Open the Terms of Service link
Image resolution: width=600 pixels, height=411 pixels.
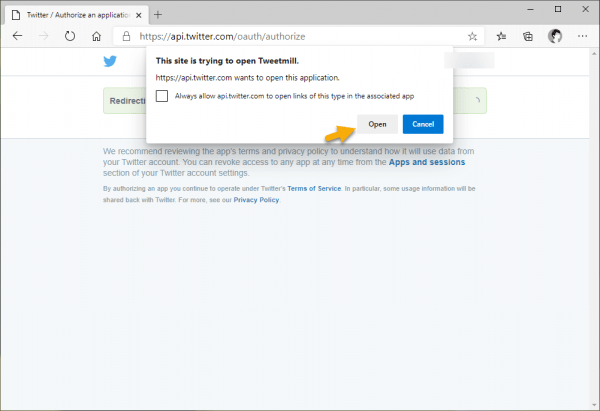click(x=314, y=189)
